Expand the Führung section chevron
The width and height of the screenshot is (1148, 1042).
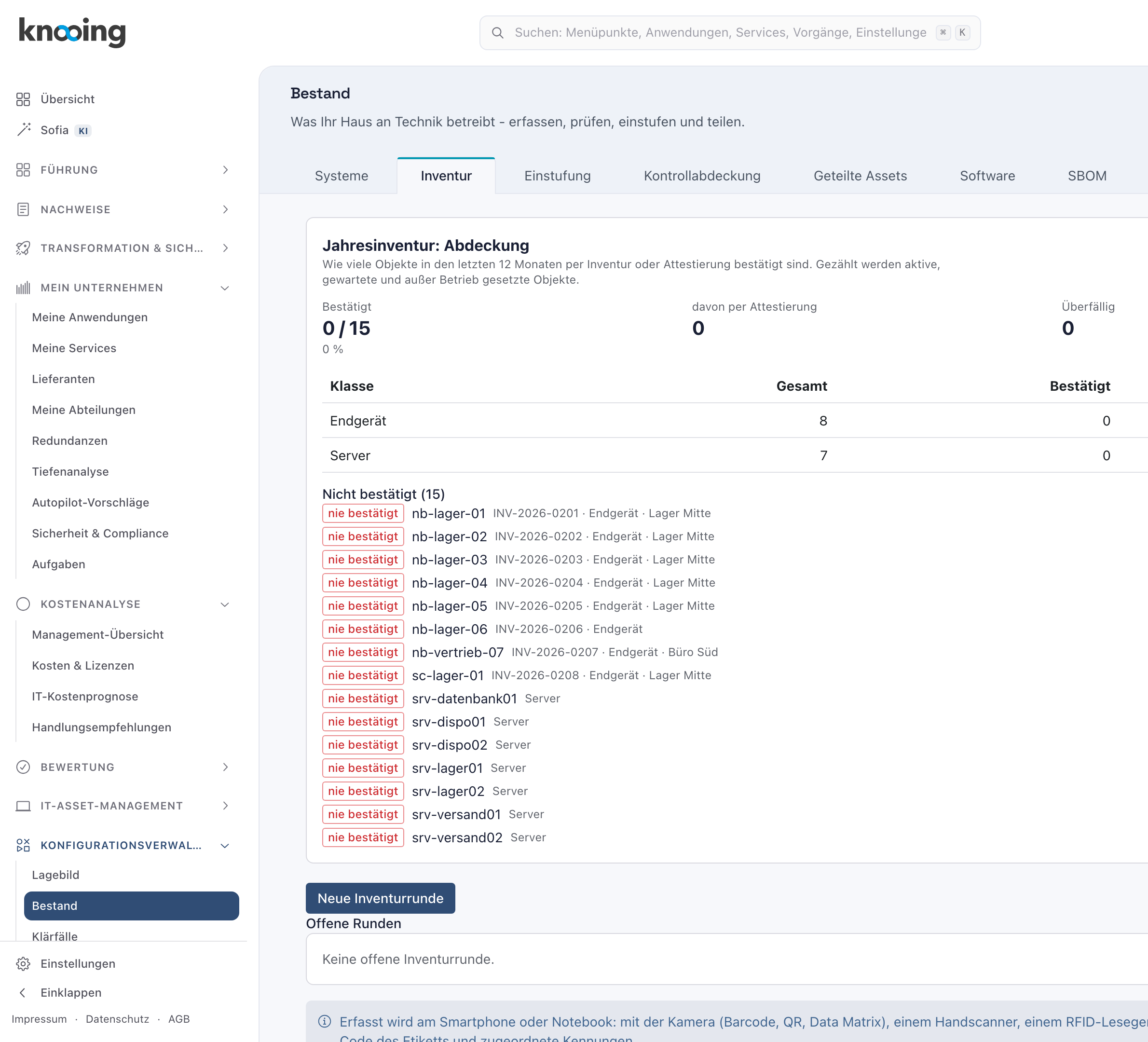(226, 170)
